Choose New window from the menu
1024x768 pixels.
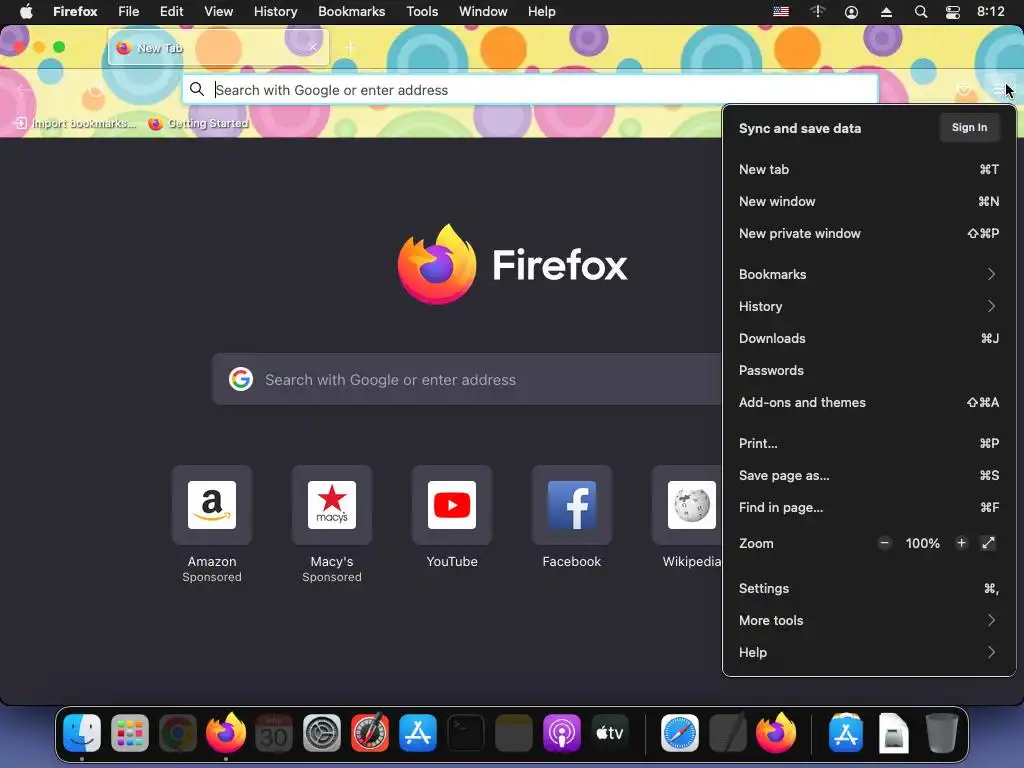(869, 201)
